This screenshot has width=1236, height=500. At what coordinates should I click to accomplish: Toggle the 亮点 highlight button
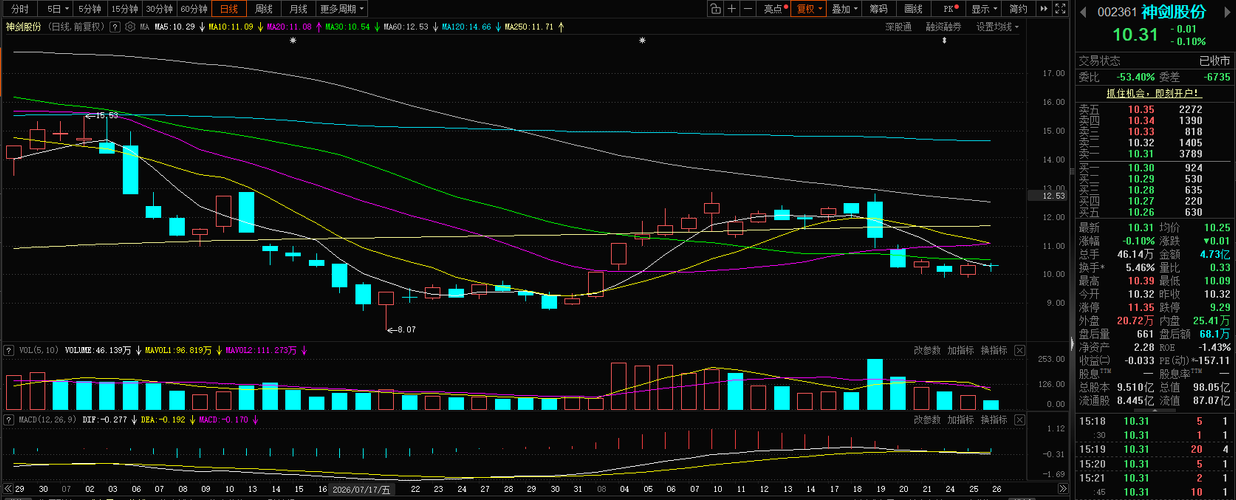774,8
